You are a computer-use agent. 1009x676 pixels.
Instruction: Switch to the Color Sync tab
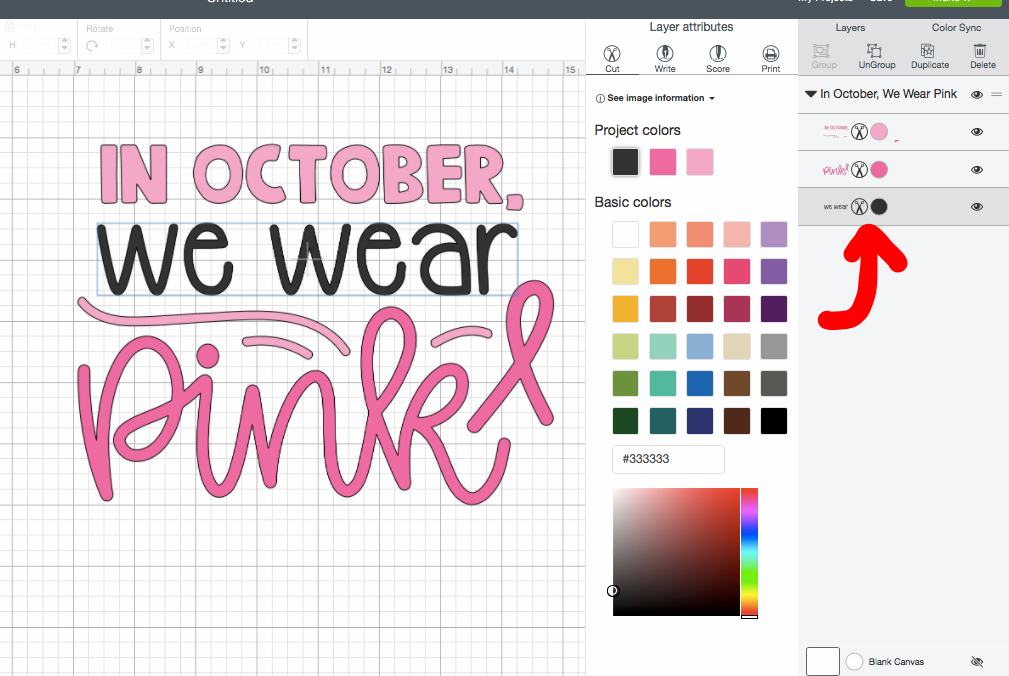click(956, 28)
